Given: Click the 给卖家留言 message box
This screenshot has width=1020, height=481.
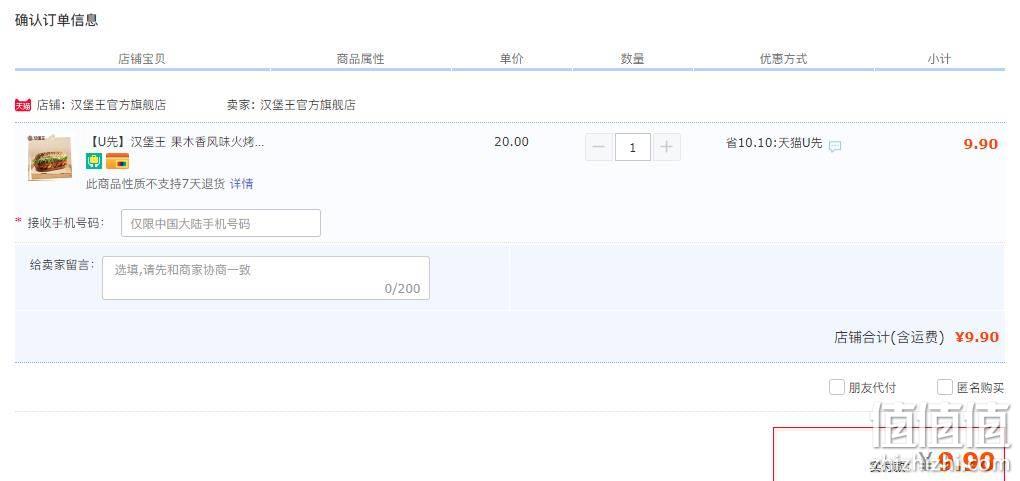Looking at the screenshot, I should (x=265, y=278).
